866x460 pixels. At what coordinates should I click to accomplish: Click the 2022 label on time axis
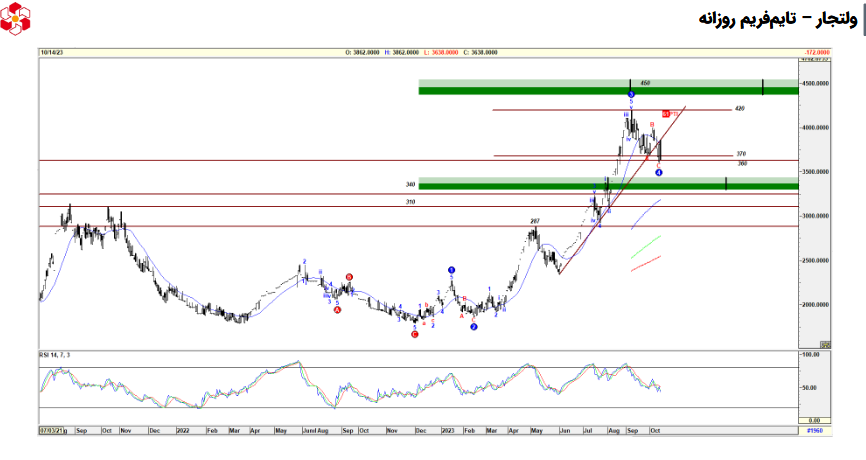[183, 430]
